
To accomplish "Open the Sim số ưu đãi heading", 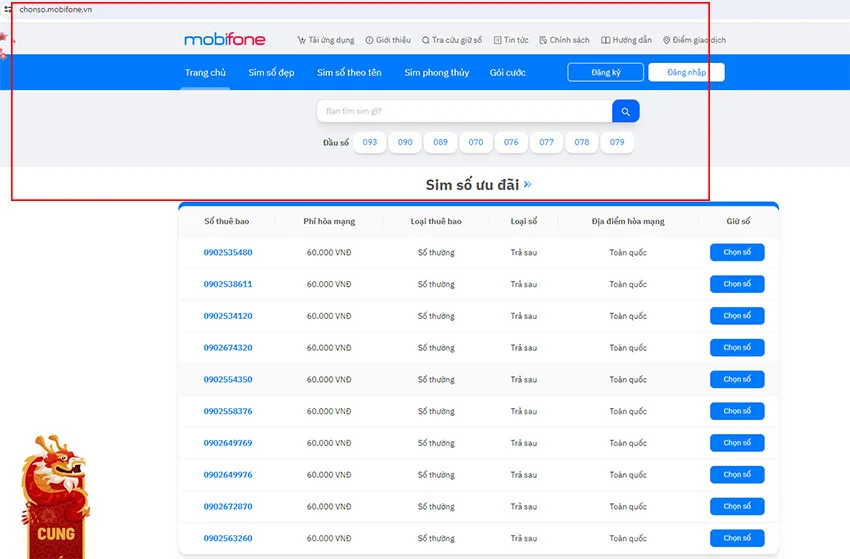I will coord(472,185).
